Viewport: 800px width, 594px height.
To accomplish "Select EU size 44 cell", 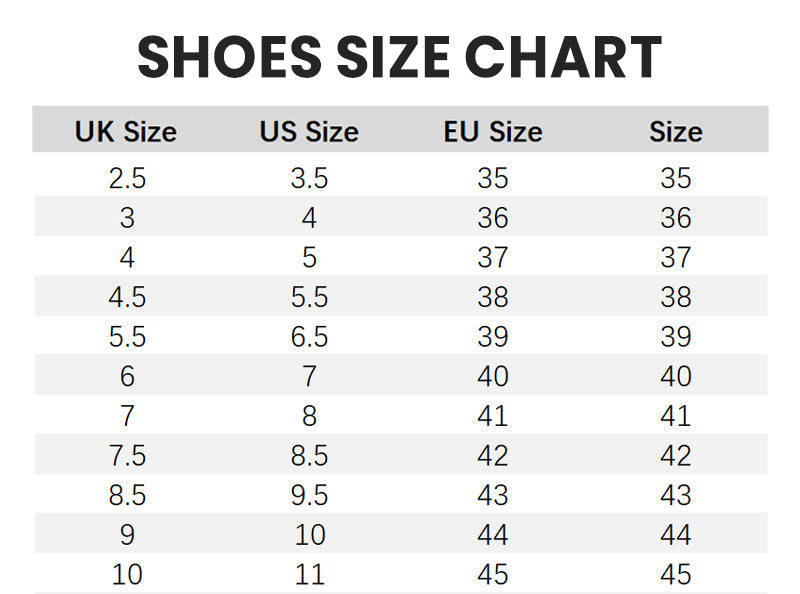I will pos(493,535).
